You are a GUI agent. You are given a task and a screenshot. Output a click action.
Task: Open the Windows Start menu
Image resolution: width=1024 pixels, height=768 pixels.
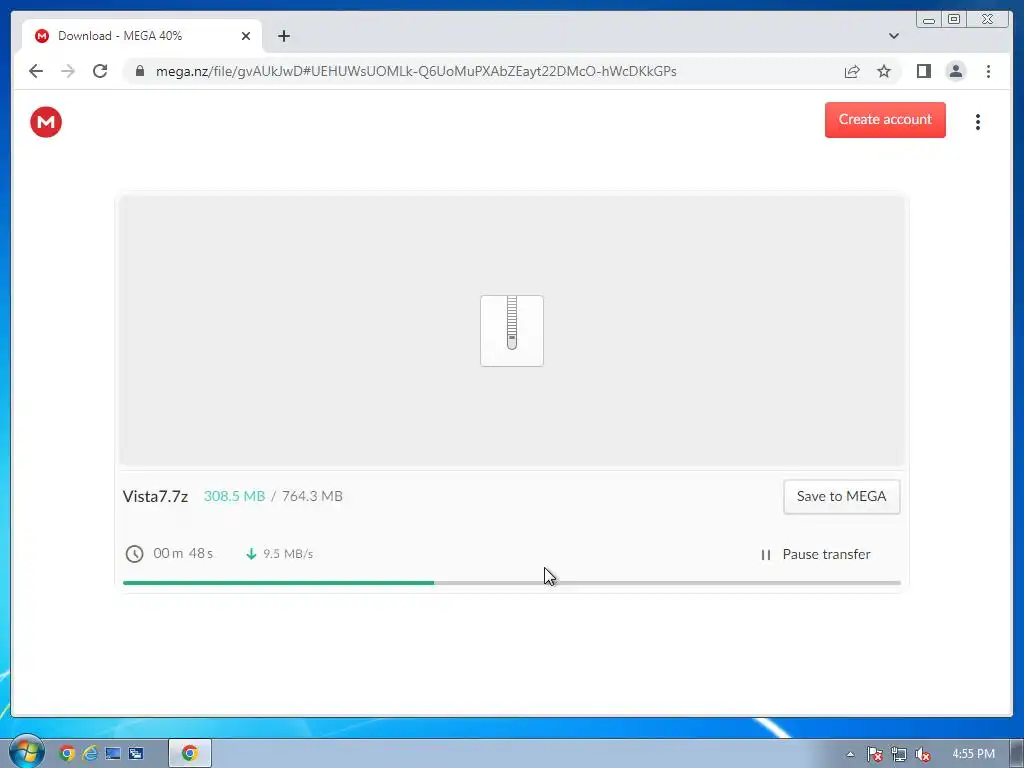[26, 752]
